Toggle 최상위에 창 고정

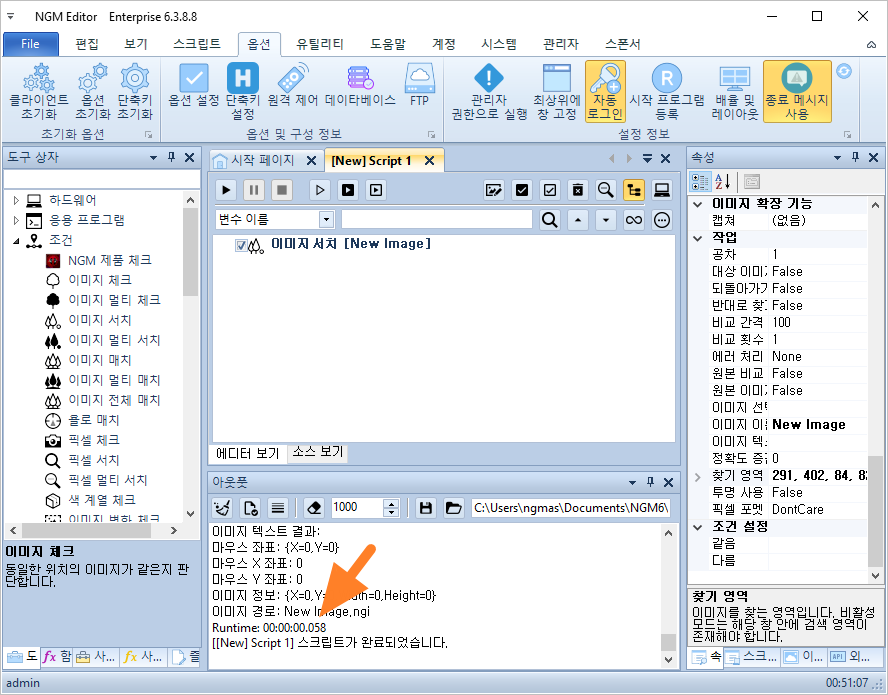(x=557, y=92)
